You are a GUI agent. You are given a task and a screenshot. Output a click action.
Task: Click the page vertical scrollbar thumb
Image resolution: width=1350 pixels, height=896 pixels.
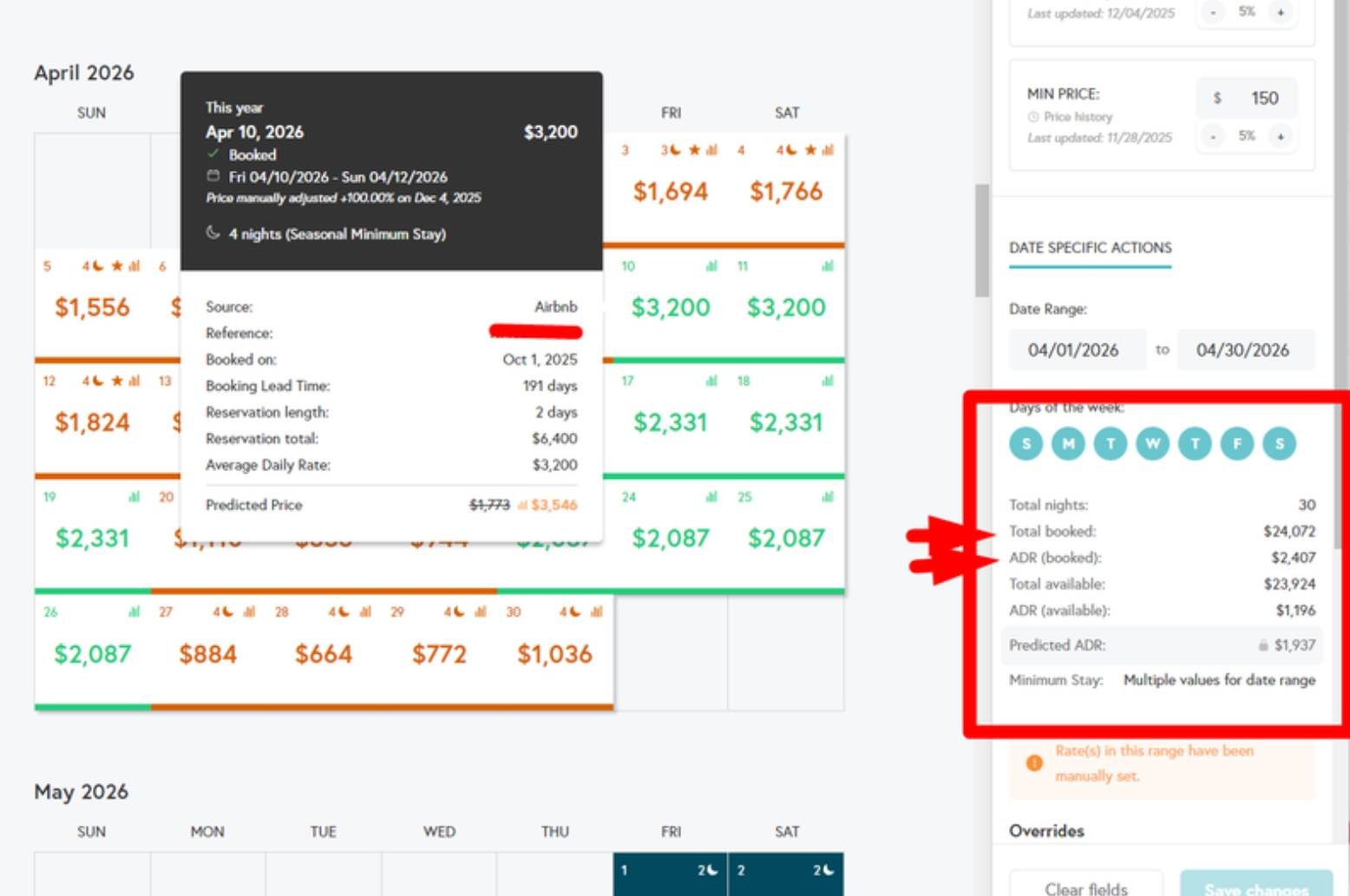(x=981, y=240)
